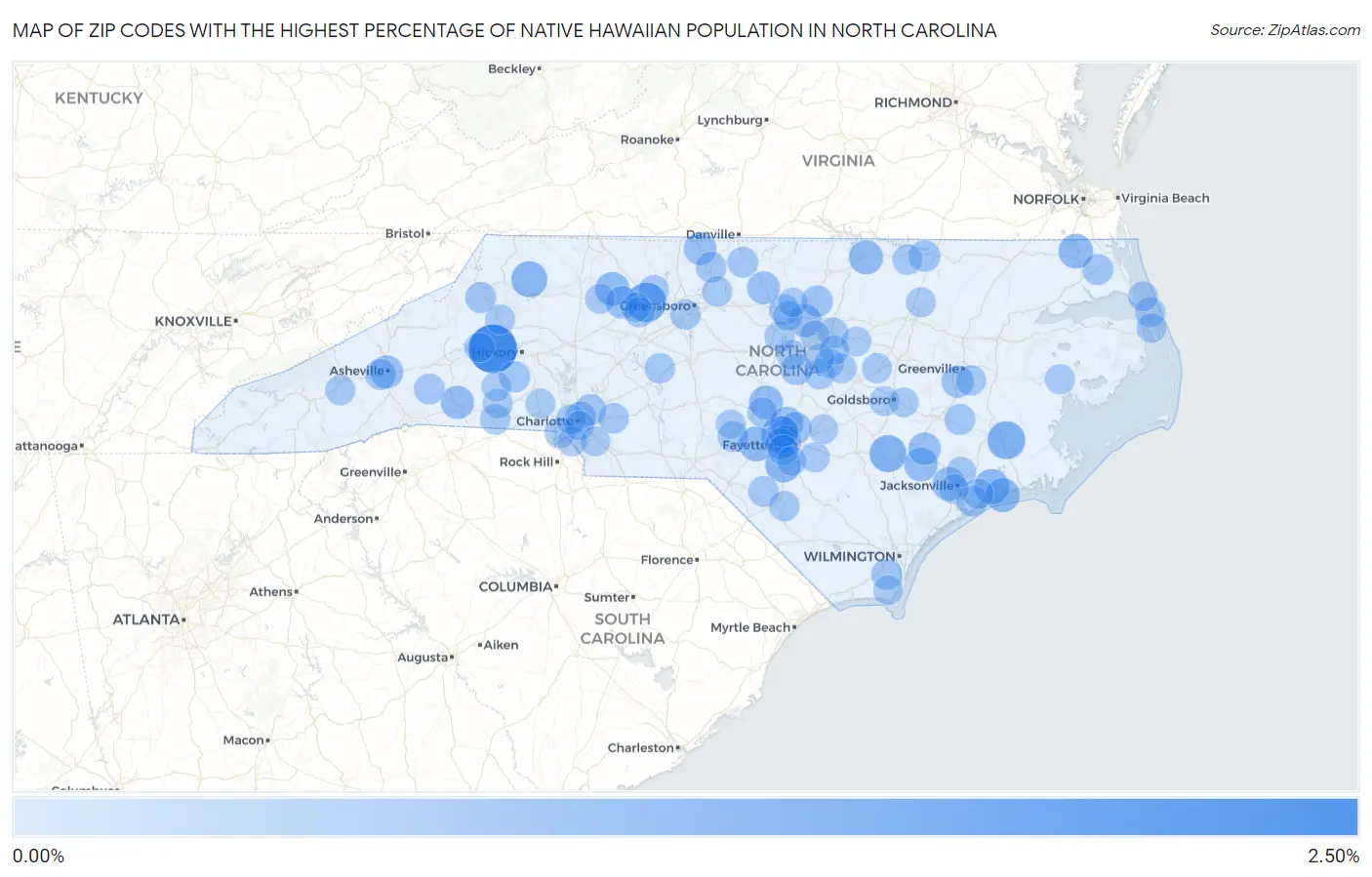Click the Charleston city label
This screenshot has height=877, width=1372.
click(641, 748)
